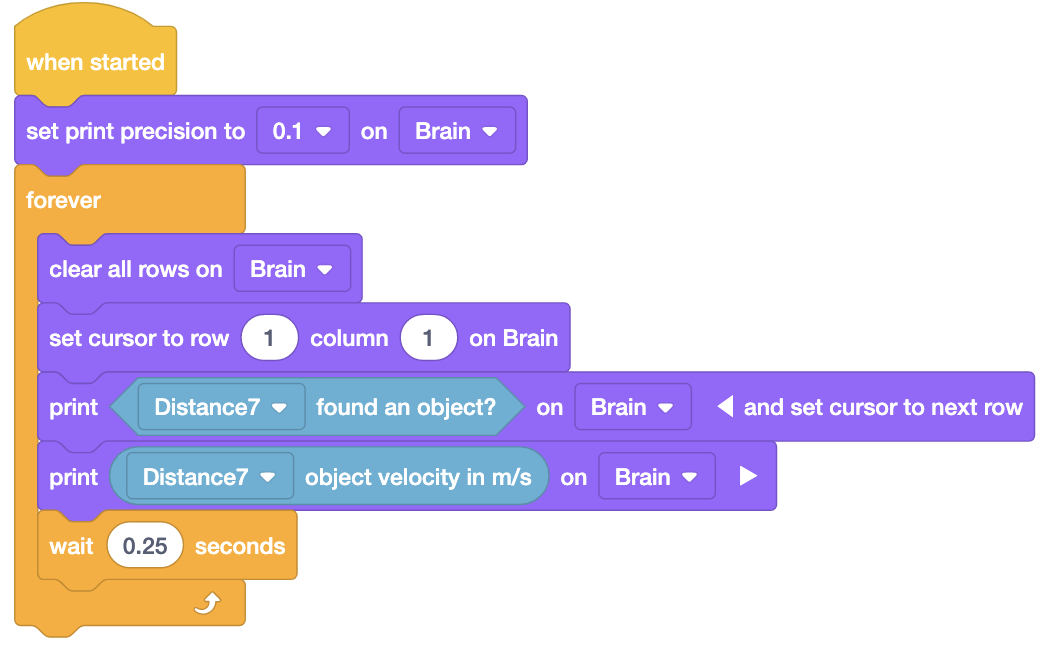Edit the 0.25 value in wait block
This screenshot has height=654, width=1040.
click(145, 546)
